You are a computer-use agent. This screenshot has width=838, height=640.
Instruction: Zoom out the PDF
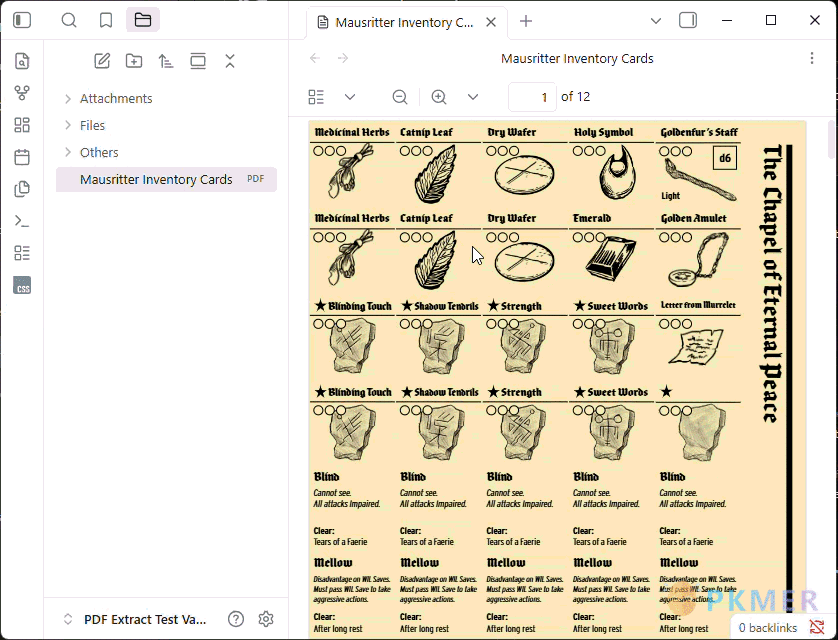point(400,97)
